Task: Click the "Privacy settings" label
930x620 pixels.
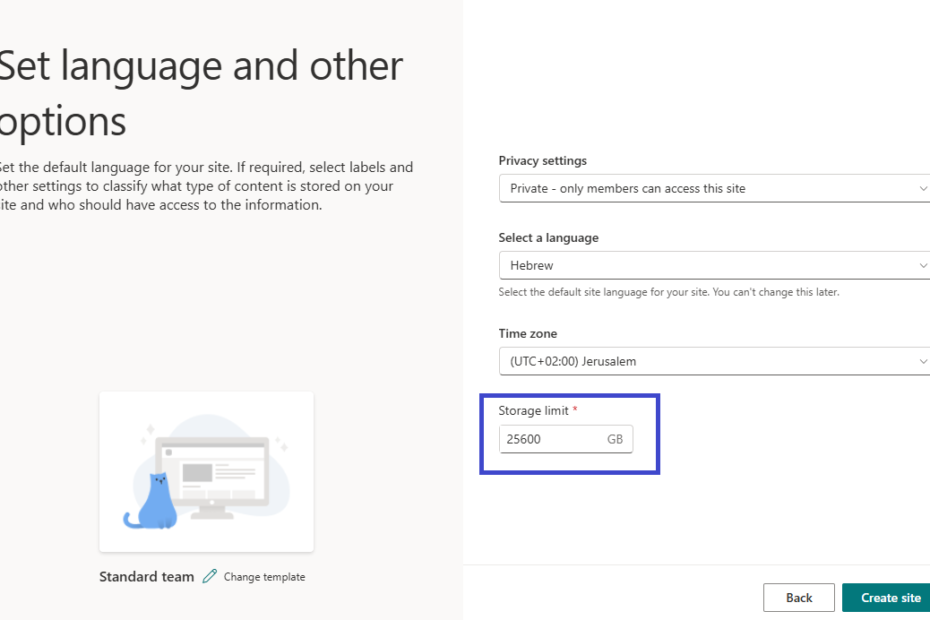Action: tap(543, 161)
